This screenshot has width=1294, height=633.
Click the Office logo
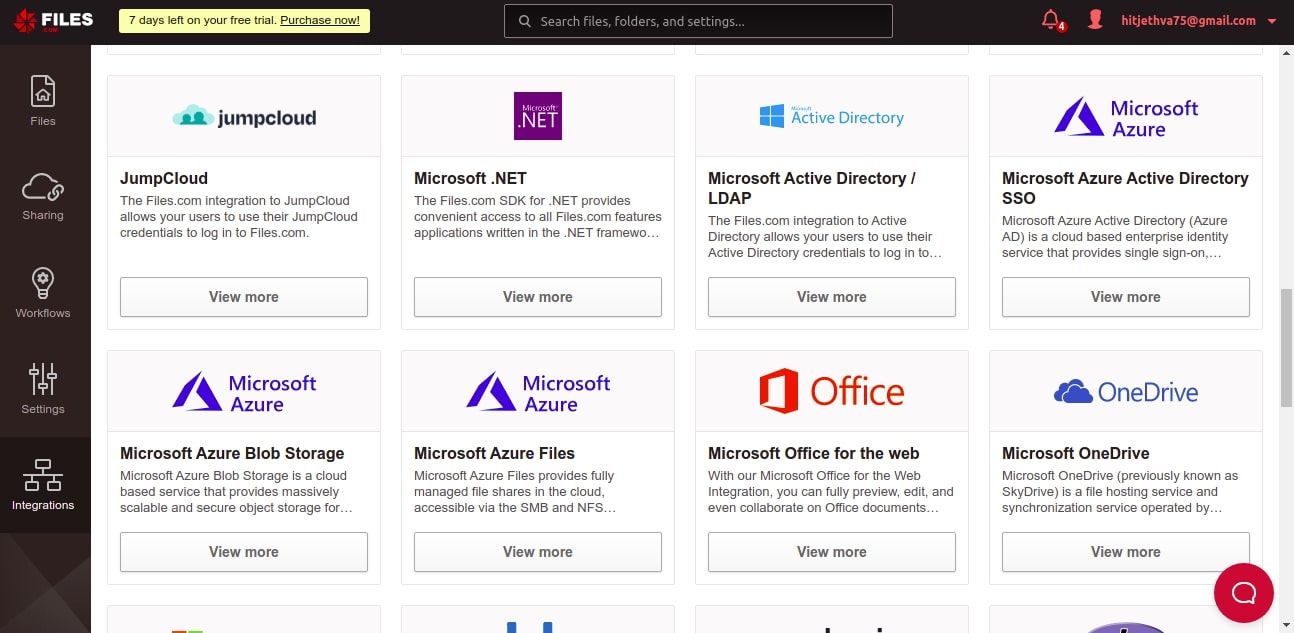832,391
